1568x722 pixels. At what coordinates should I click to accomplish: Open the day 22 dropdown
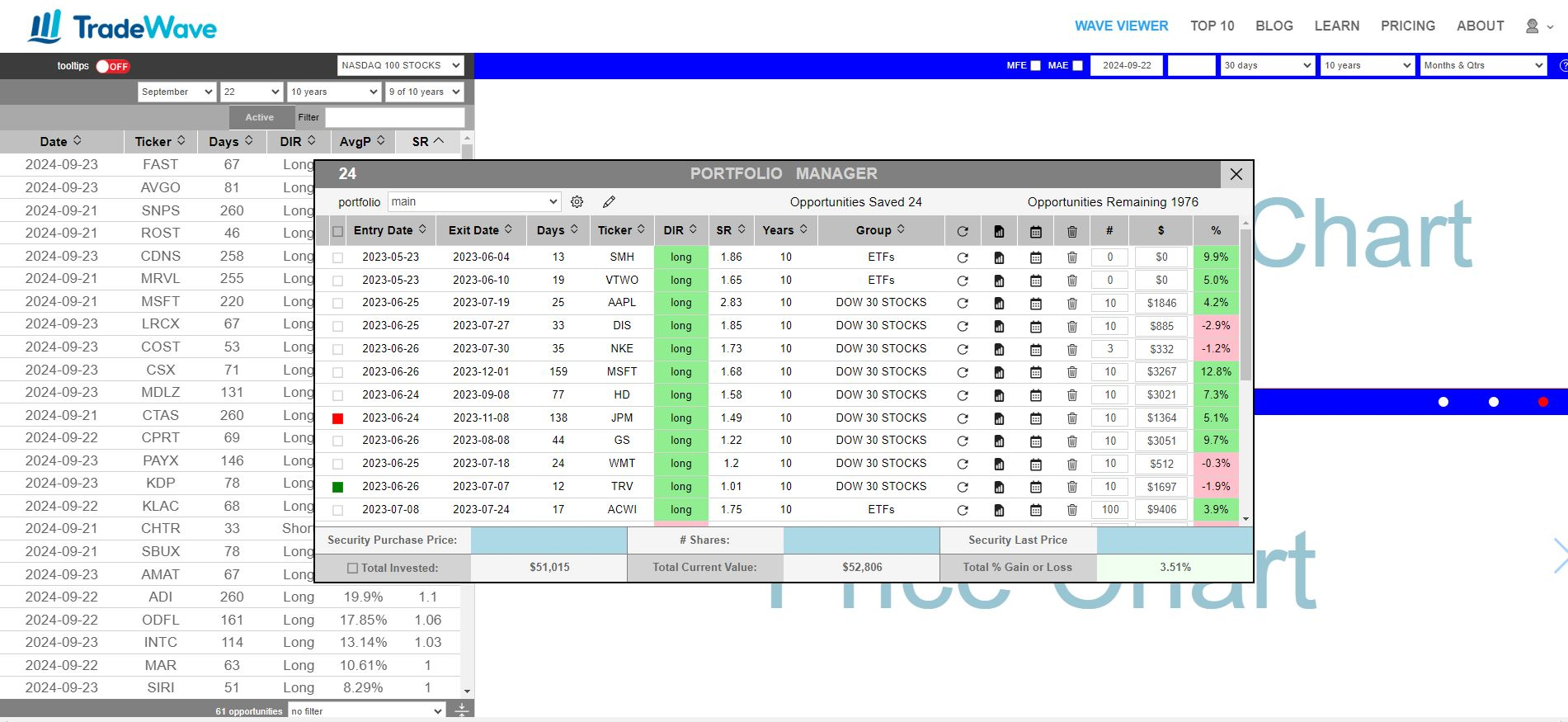pyautogui.click(x=252, y=92)
